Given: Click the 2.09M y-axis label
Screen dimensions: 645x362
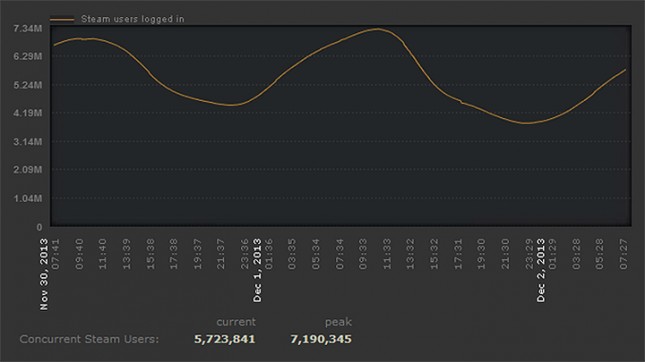Looking at the screenshot, I should [28, 169].
